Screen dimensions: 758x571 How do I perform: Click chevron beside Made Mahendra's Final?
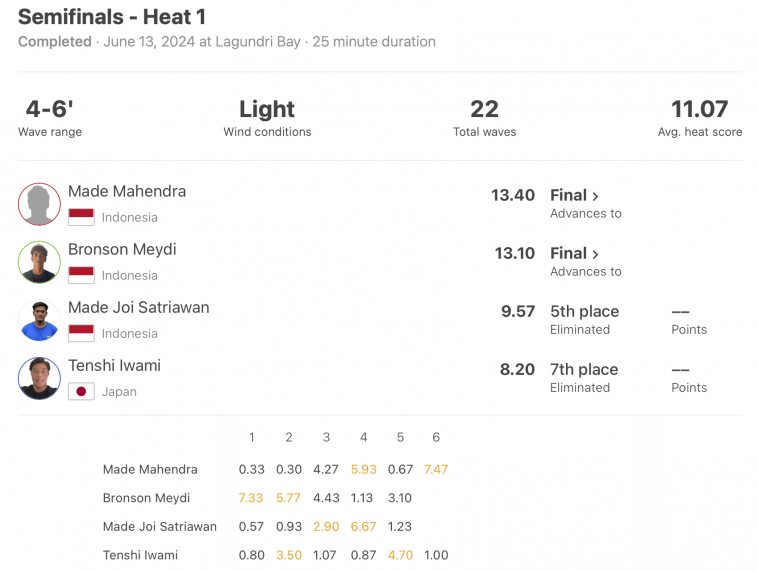pyautogui.click(x=595, y=196)
